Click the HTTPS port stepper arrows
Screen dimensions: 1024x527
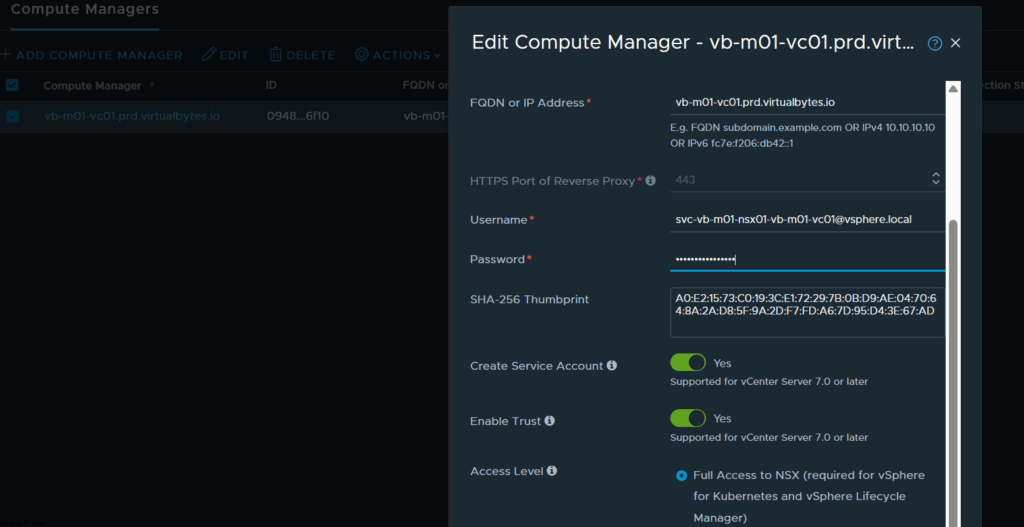[935, 178]
